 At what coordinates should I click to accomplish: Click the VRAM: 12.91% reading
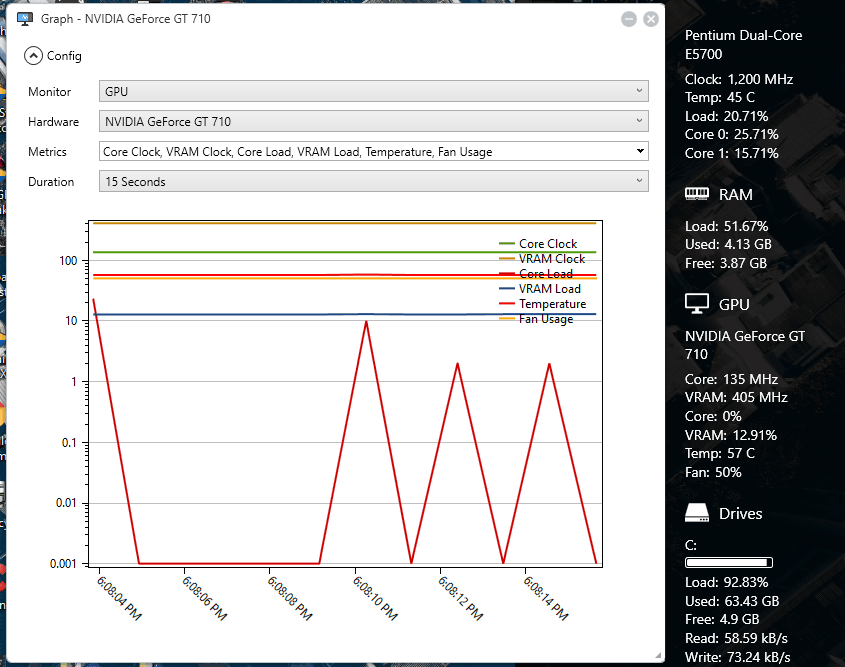point(731,435)
